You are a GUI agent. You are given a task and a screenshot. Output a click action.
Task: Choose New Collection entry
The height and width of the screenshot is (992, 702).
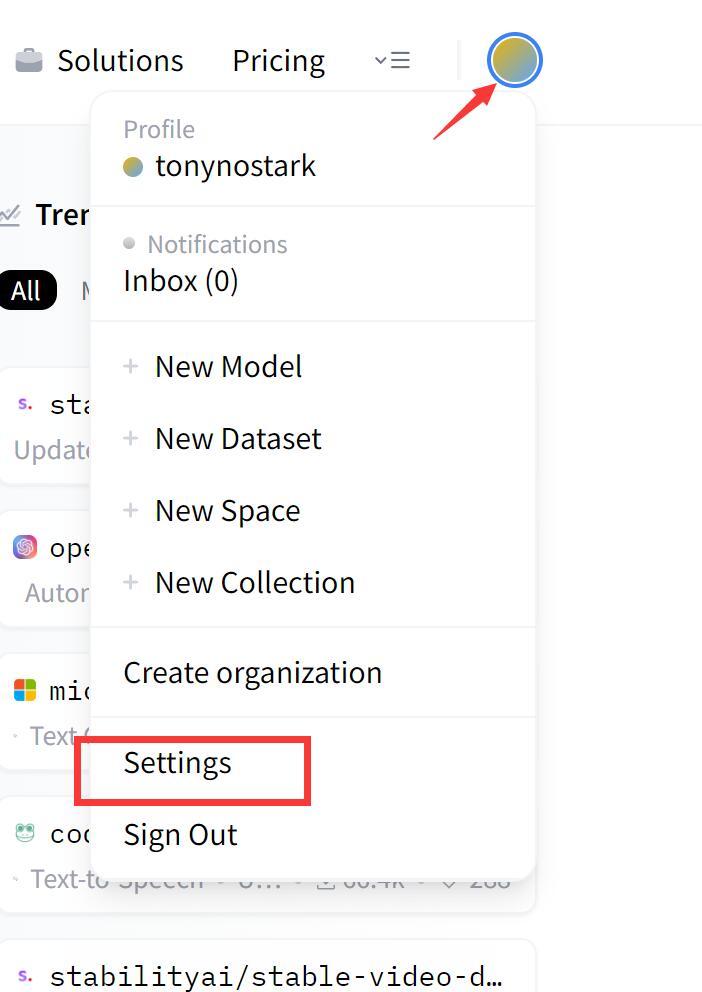256,582
